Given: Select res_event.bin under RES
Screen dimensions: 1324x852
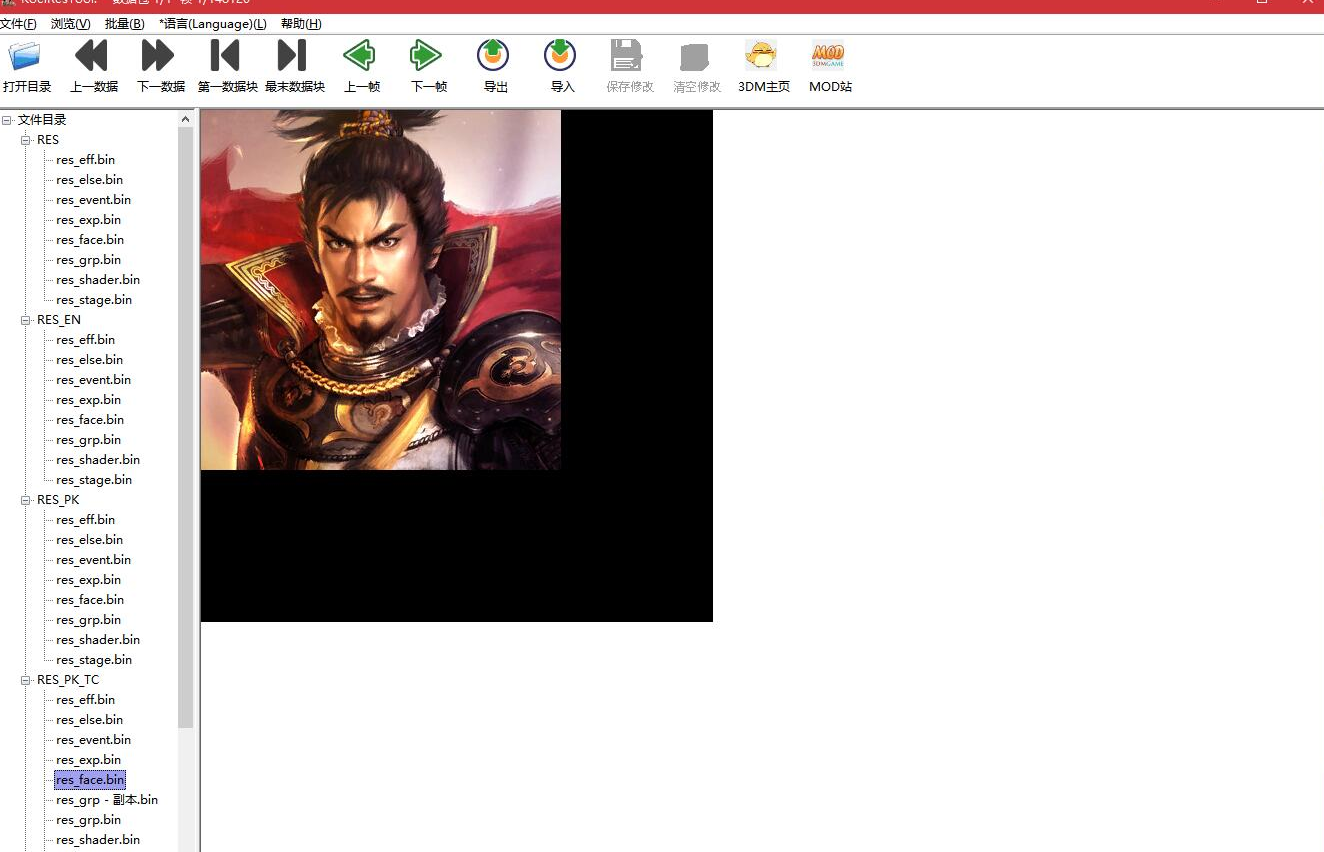Looking at the screenshot, I should (x=93, y=200).
